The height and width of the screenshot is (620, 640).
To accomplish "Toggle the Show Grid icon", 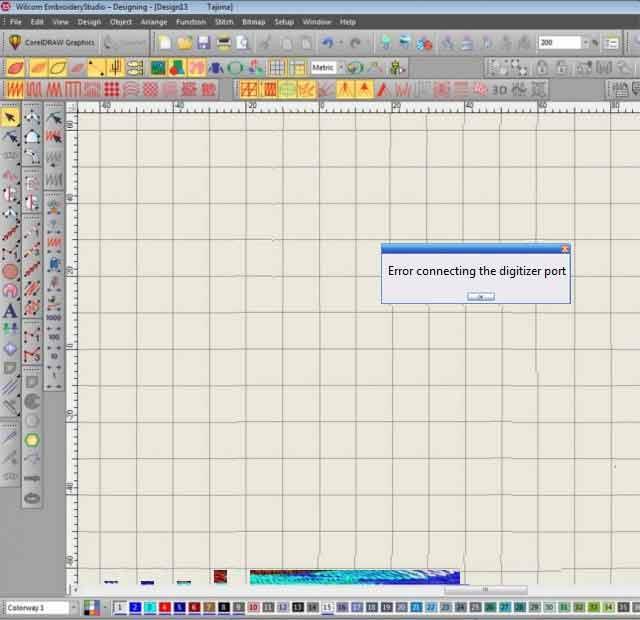I will click(277, 68).
